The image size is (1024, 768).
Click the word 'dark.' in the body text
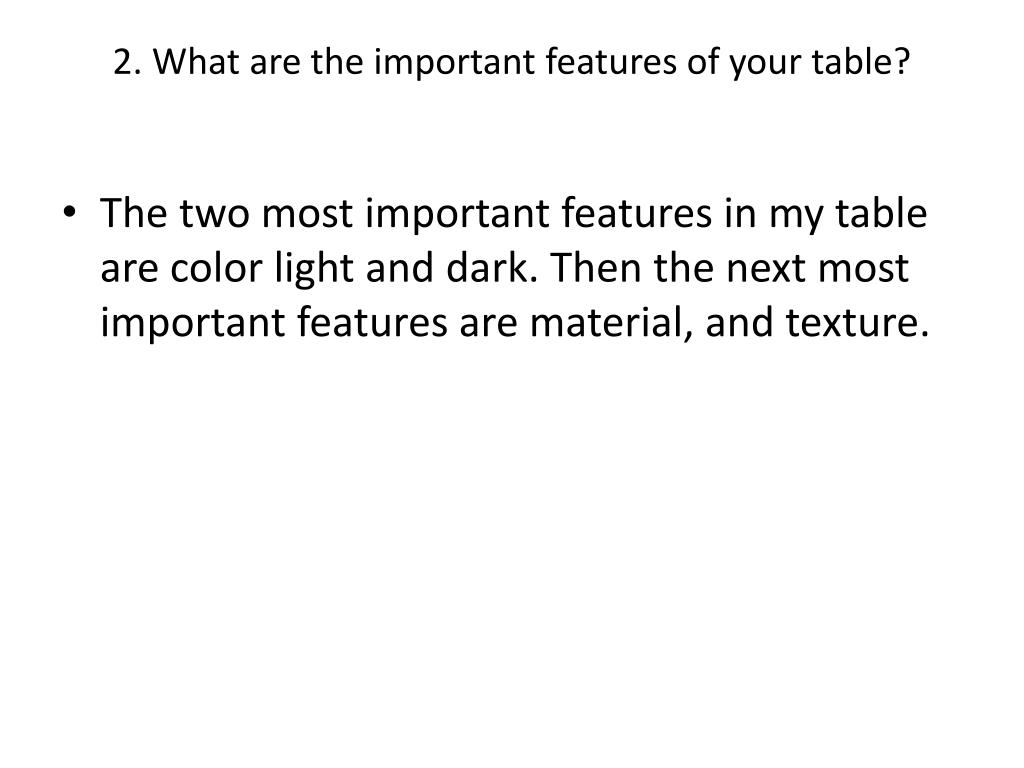492,268
